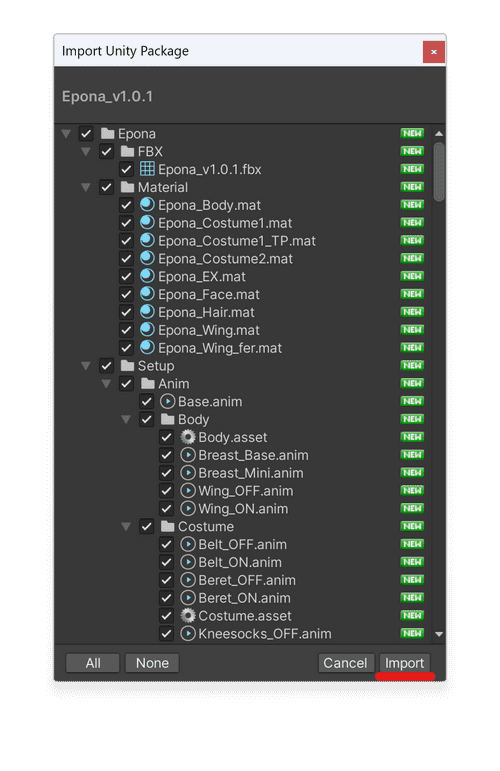Click the Epona_Hair.mat material icon
The width and height of the screenshot is (500, 771).
(x=147, y=312)
